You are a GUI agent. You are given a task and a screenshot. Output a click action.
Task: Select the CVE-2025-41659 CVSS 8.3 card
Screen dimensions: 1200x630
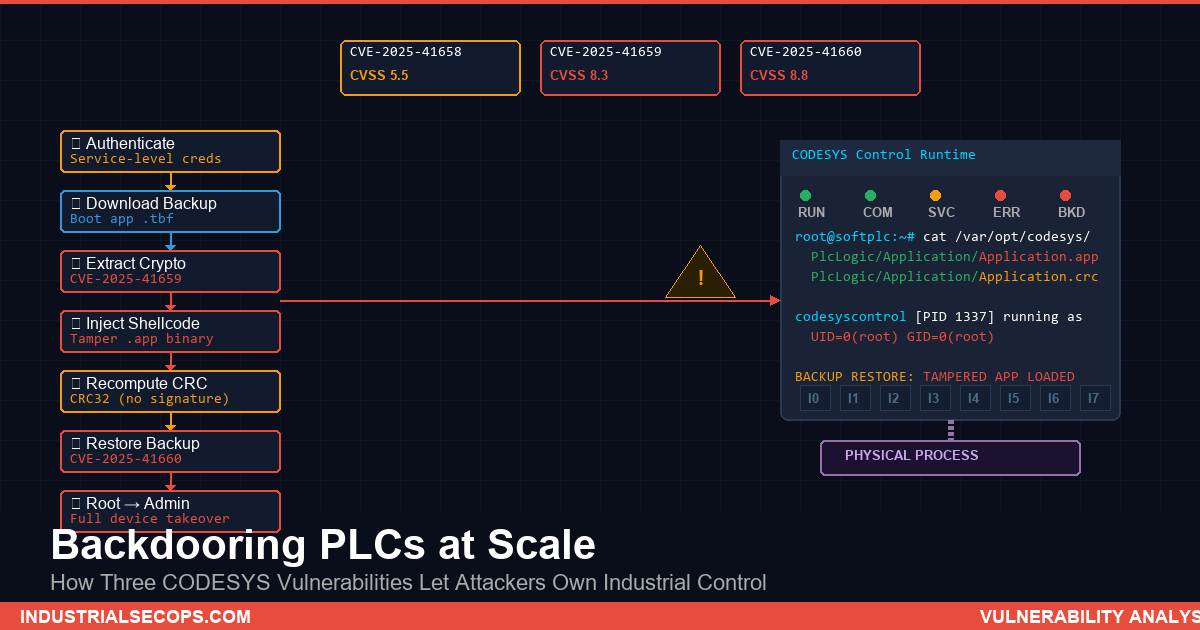tap(630, 68)
